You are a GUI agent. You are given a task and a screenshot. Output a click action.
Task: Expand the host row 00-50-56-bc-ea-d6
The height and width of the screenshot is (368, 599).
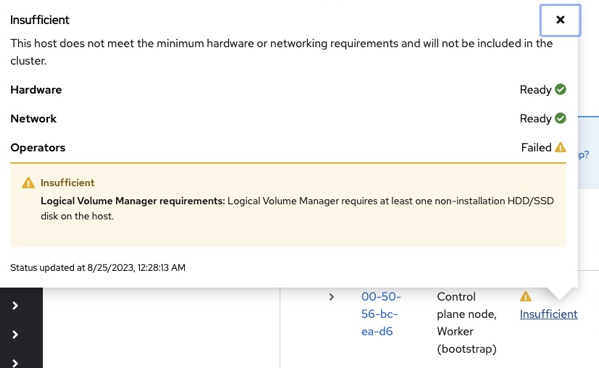[x=332, y=297]
